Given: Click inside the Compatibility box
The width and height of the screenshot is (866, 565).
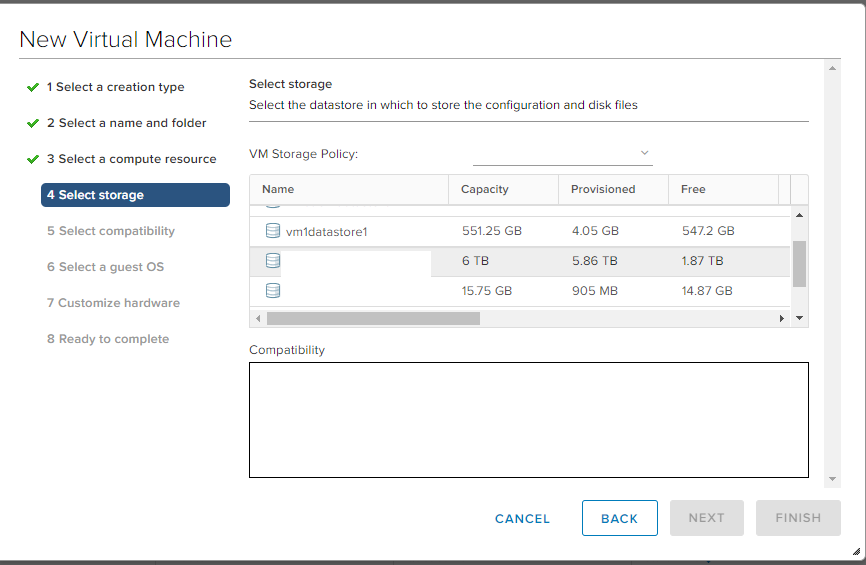Looking at the screenshot, I should pos(529,420).
